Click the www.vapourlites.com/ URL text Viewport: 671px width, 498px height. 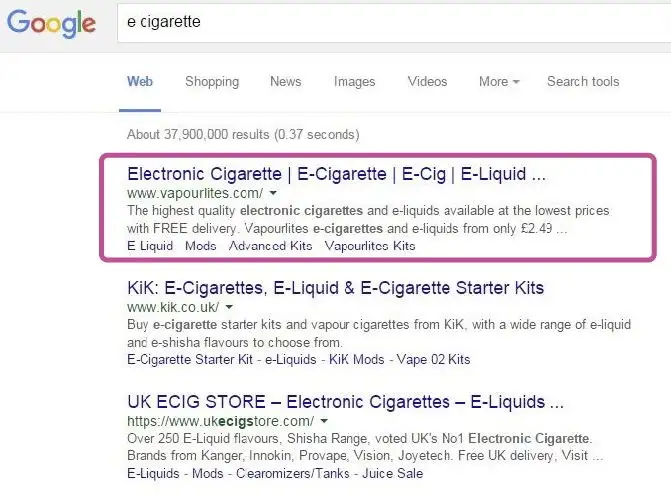195,193
